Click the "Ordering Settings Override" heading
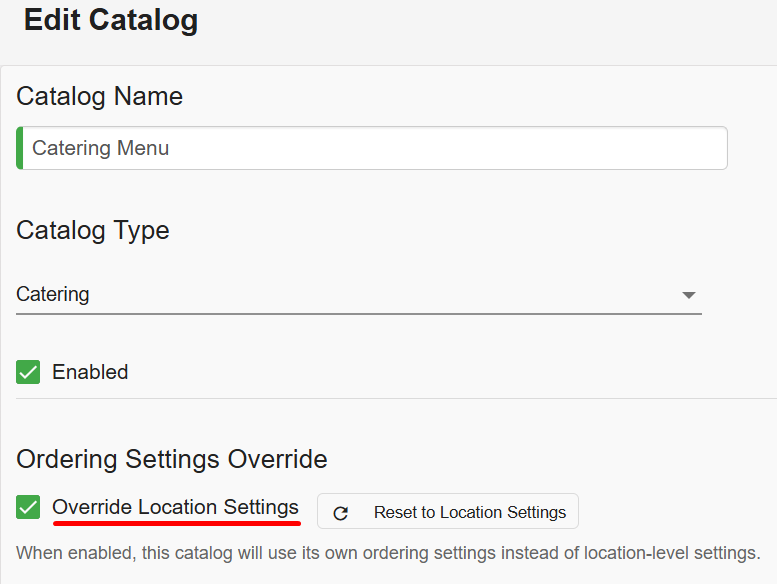This screenshot has width=777, height=584. tap(172, 459)
